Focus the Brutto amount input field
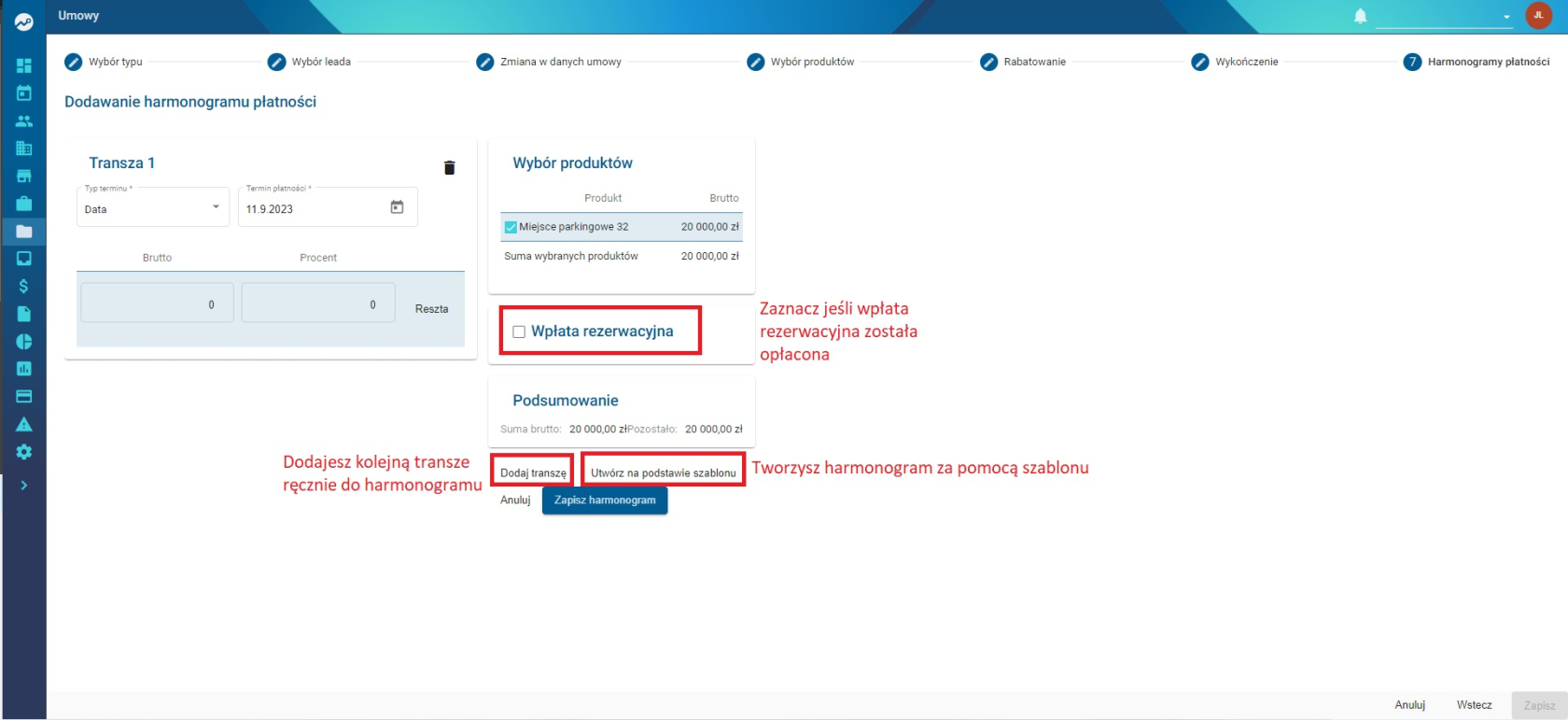Viewport: 1568px width, 720px height. (155, 304)
